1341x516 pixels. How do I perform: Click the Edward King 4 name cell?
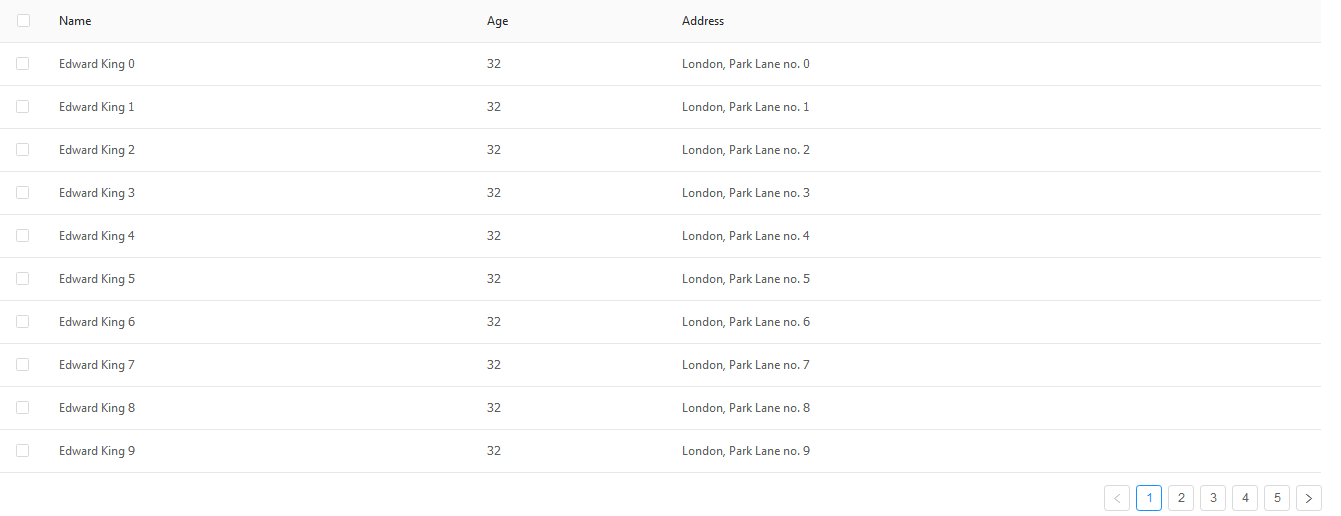[97, 236]
